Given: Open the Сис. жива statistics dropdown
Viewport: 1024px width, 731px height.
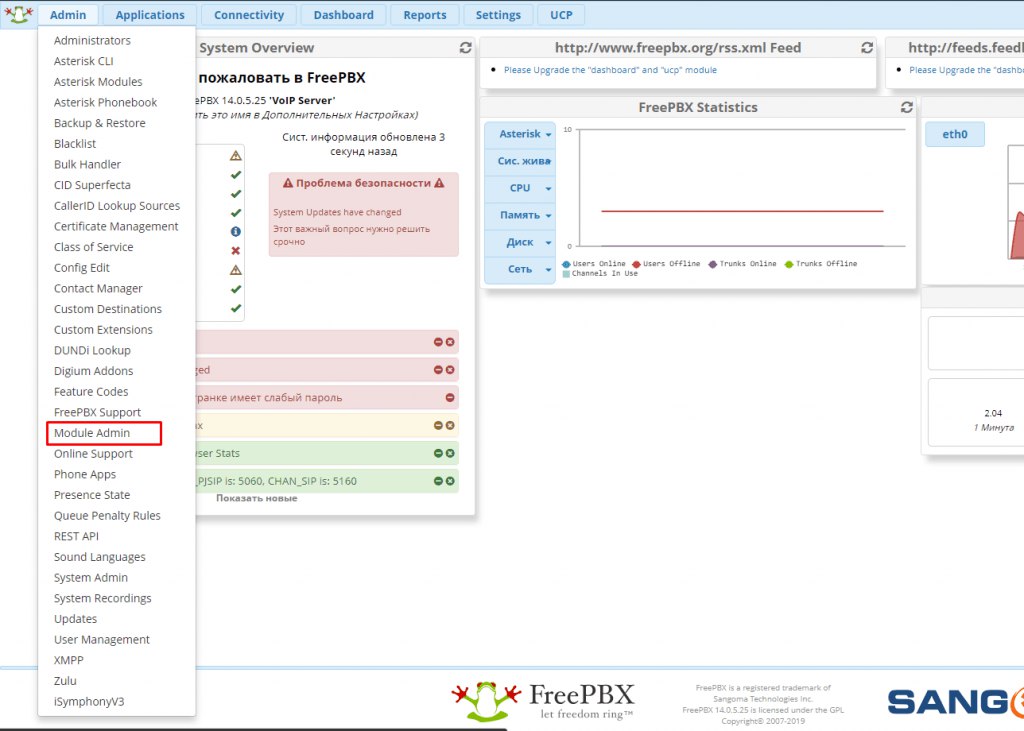Looking at the screenshot, I should click(520, 161).
